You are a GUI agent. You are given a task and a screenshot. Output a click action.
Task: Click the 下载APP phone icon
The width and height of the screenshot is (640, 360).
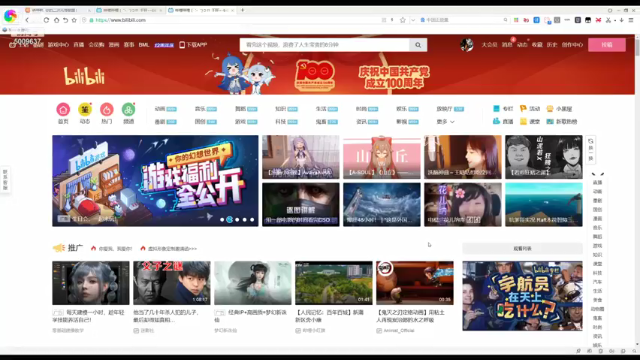pyautogui.click(x=182, y=45)
